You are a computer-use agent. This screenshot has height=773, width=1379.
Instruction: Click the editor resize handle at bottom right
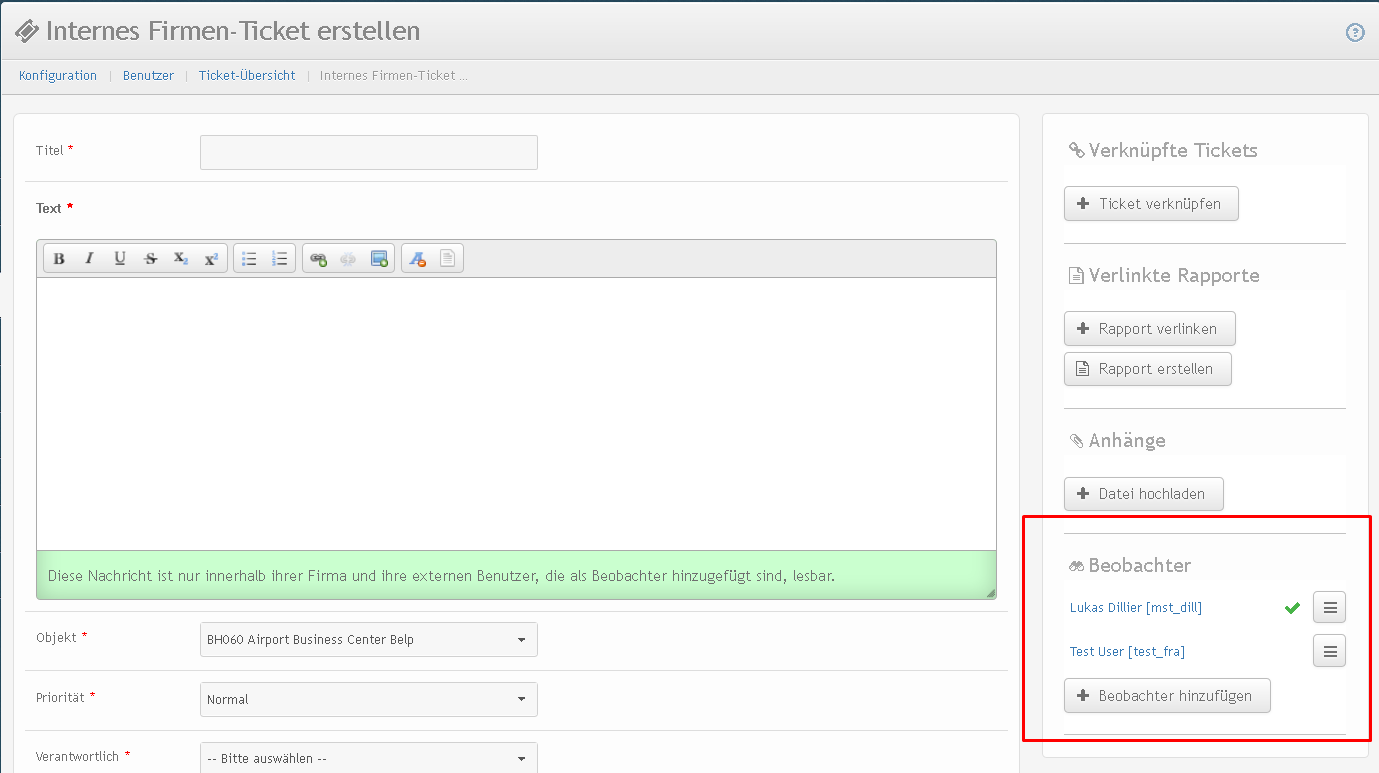click(x=990, y=593)
